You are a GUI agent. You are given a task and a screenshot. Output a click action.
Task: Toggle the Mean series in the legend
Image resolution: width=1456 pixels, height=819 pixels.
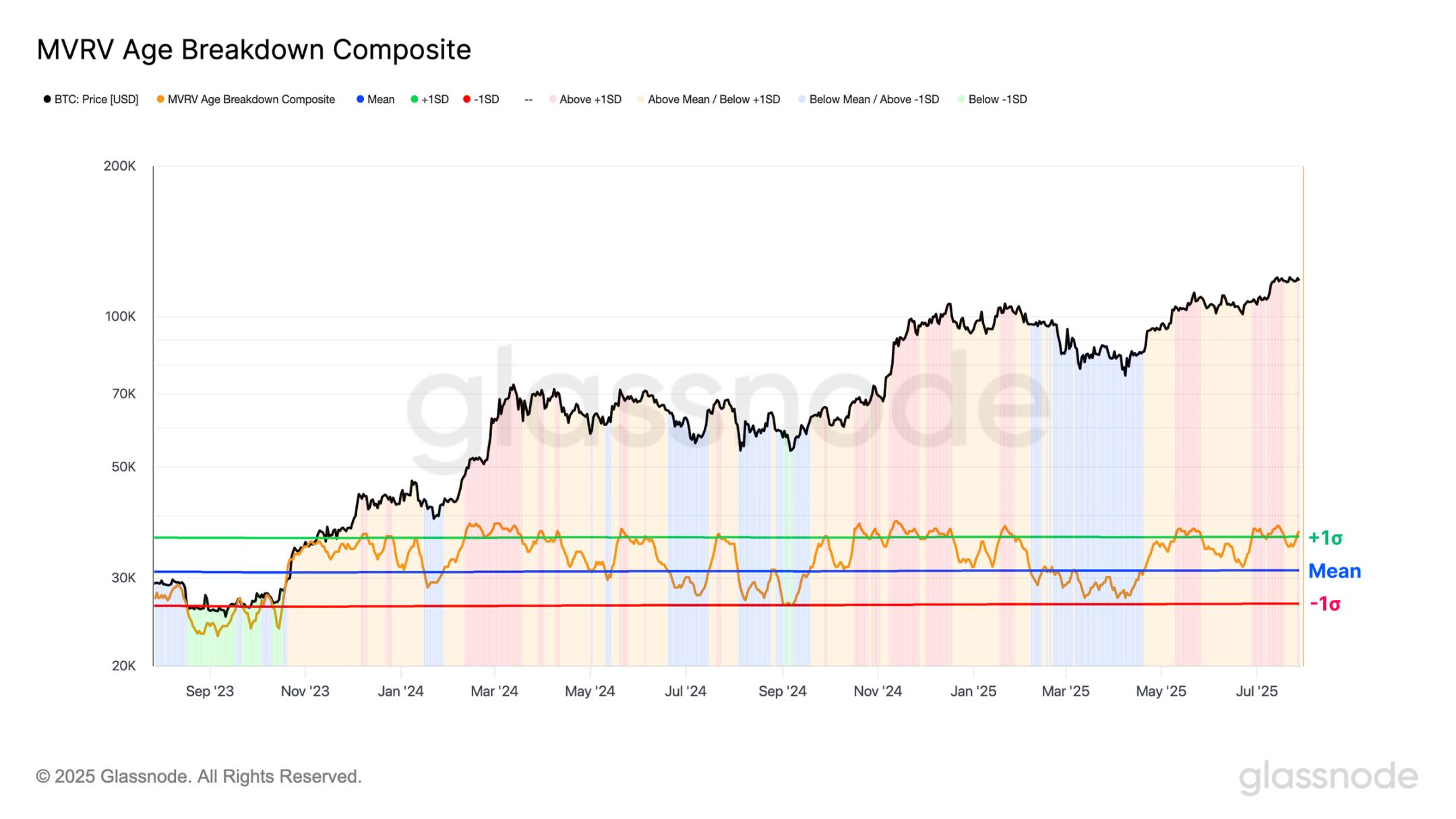click(x=375, y=100)
